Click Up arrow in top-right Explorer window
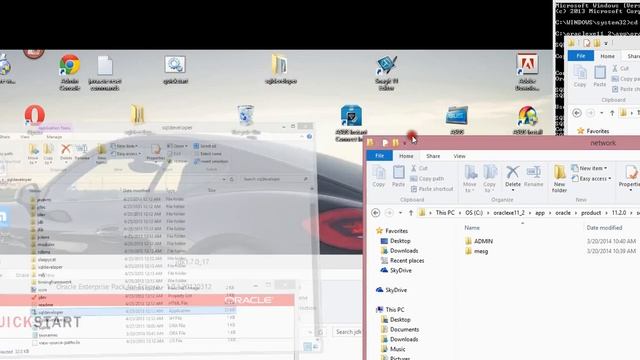The image size is (640, 360). [612, 113]
